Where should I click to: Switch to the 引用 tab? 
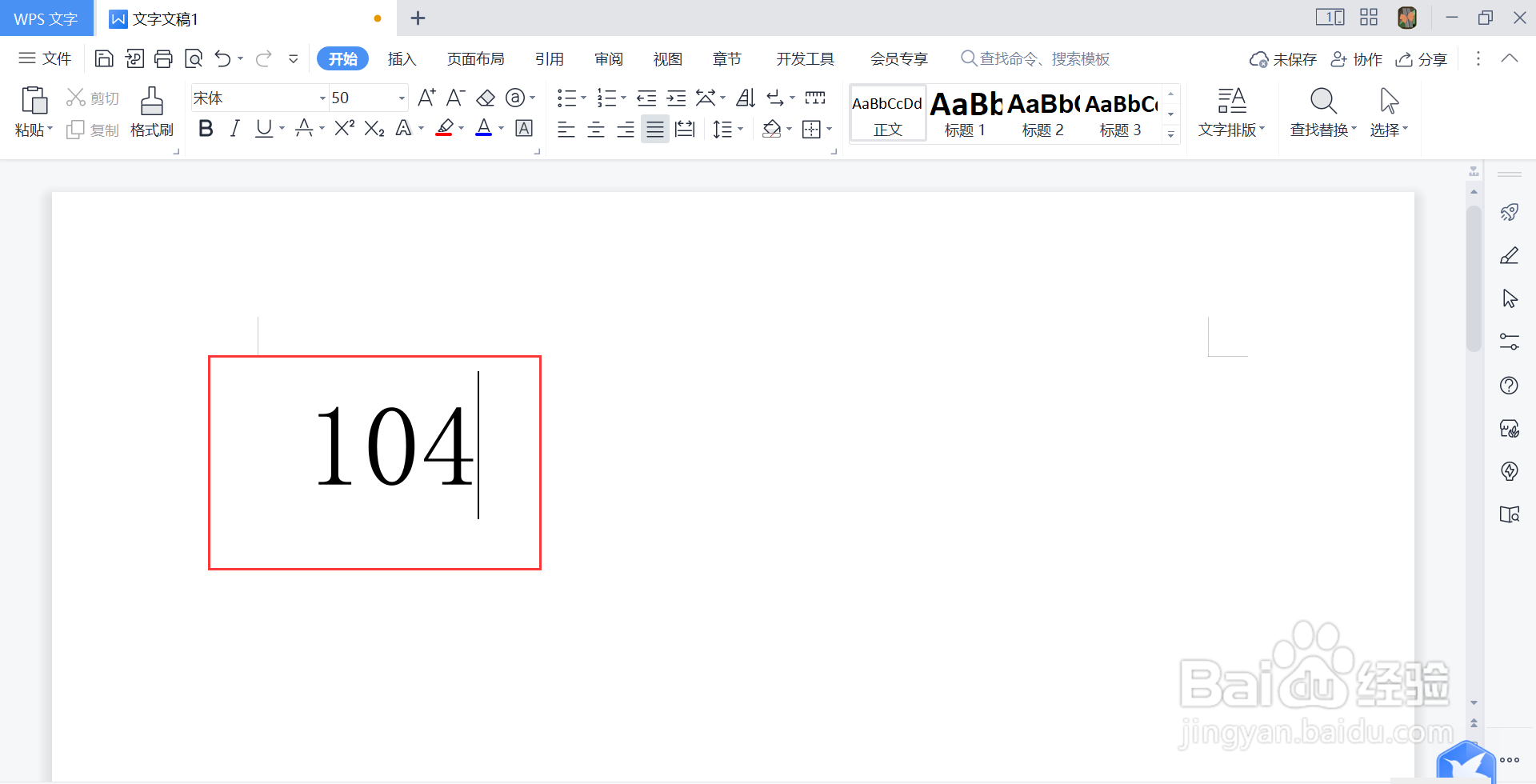click(550, 58)
